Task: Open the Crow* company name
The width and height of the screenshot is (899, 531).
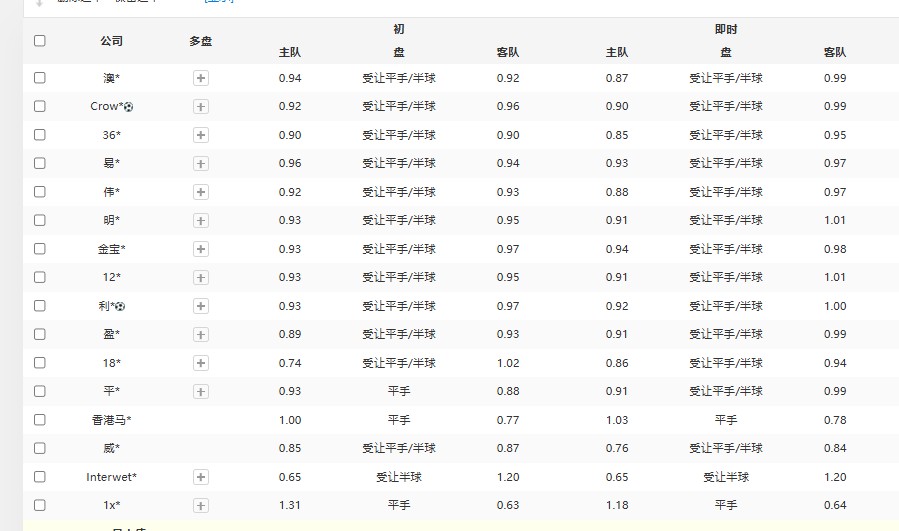Action: pyautogui.click(x=106, y=106)
